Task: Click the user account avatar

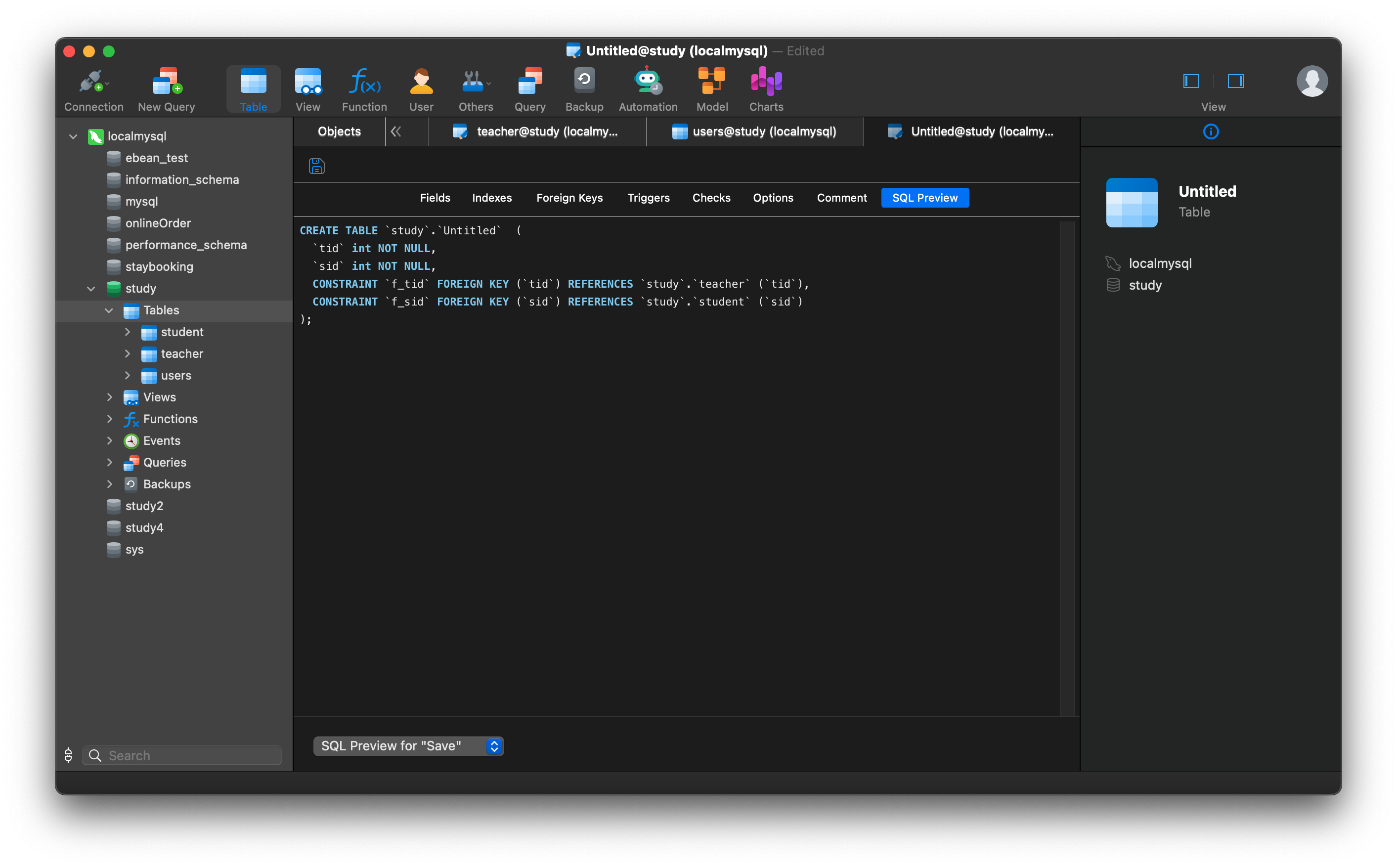Action: tap(1311, 81)
